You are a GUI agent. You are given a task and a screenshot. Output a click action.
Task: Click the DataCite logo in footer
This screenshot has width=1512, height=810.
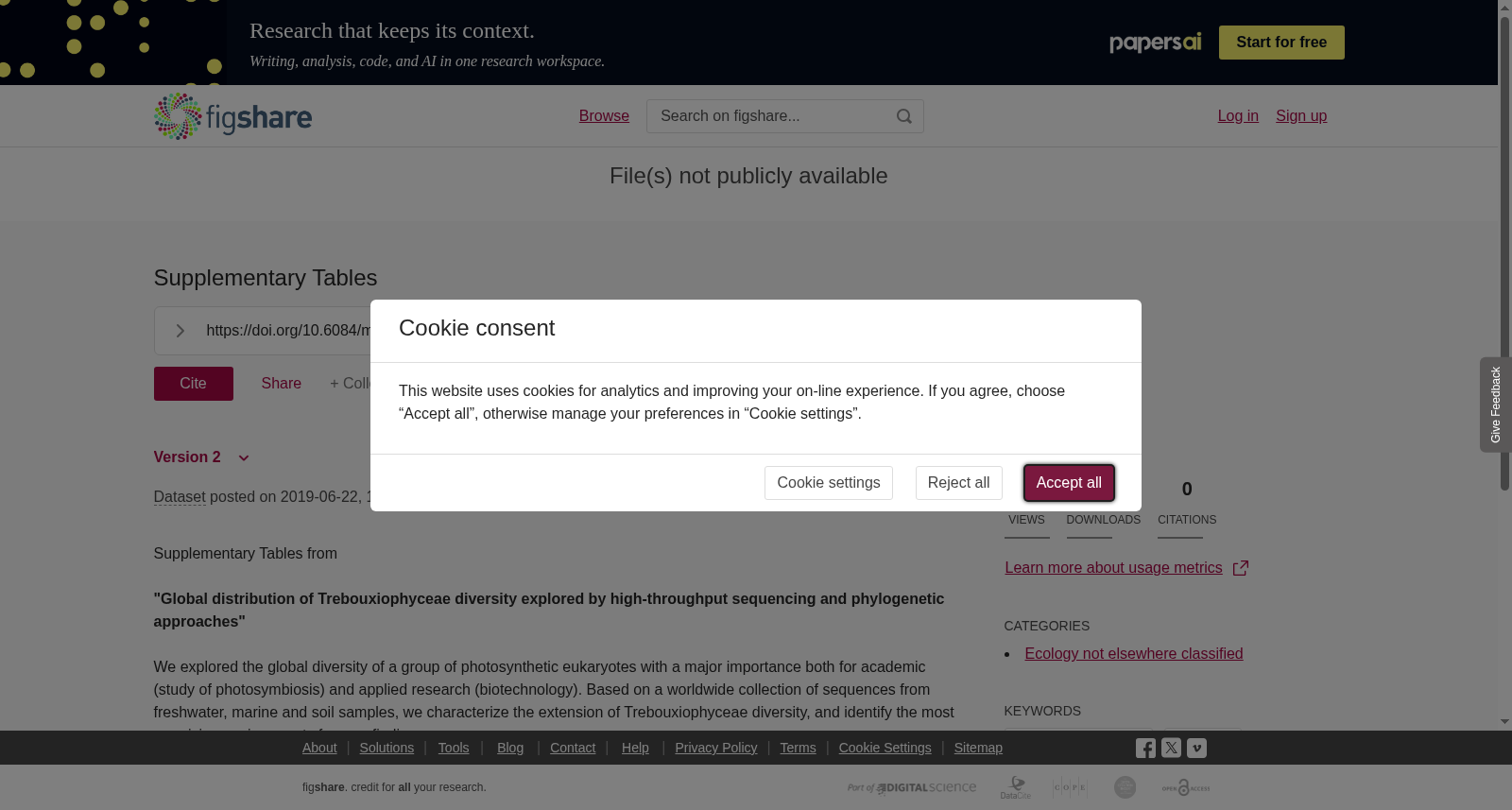pyautogui.click(x=1016, y=787)
